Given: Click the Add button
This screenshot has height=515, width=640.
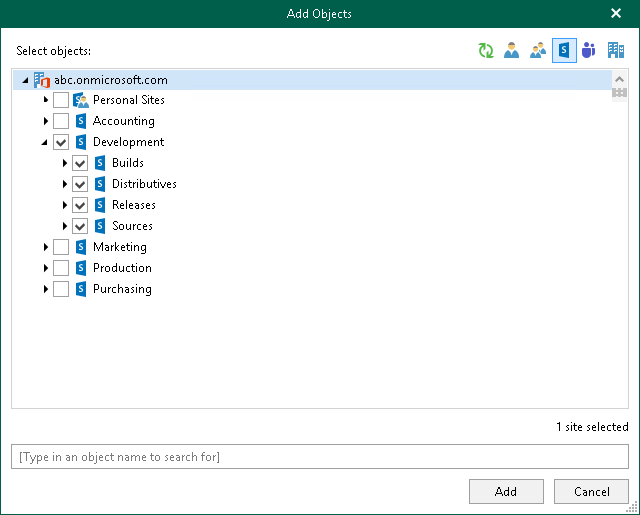Looking at the screenshot, I should pyautogui.click(x=506, y=492).
